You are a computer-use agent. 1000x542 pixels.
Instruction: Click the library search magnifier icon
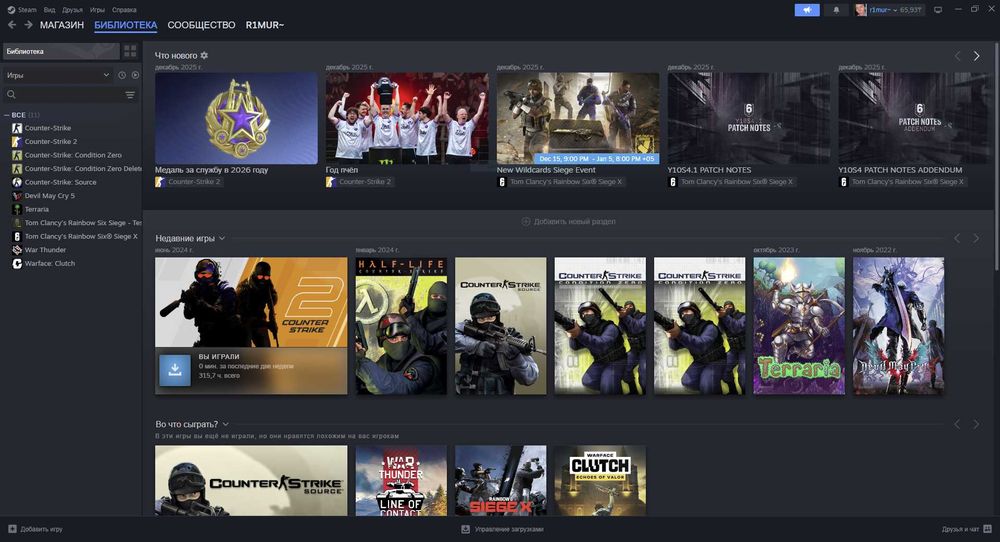point(11,94)
